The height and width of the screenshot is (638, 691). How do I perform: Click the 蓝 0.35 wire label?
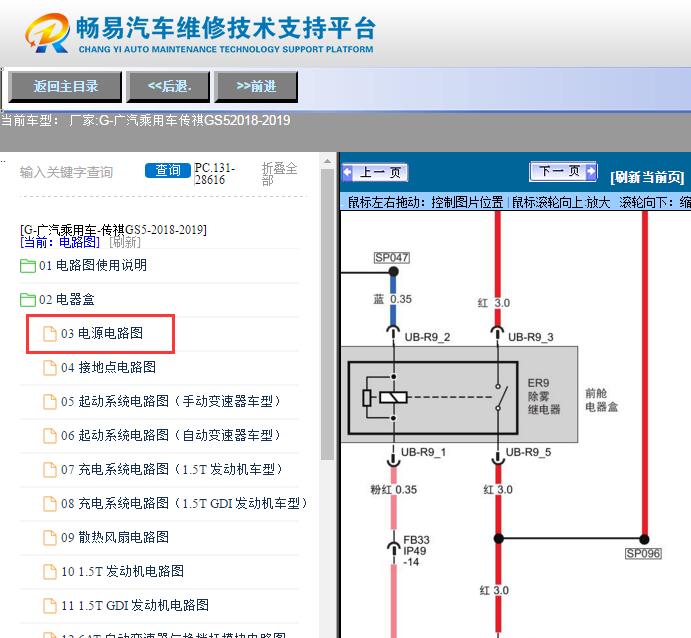coord(393,299)
